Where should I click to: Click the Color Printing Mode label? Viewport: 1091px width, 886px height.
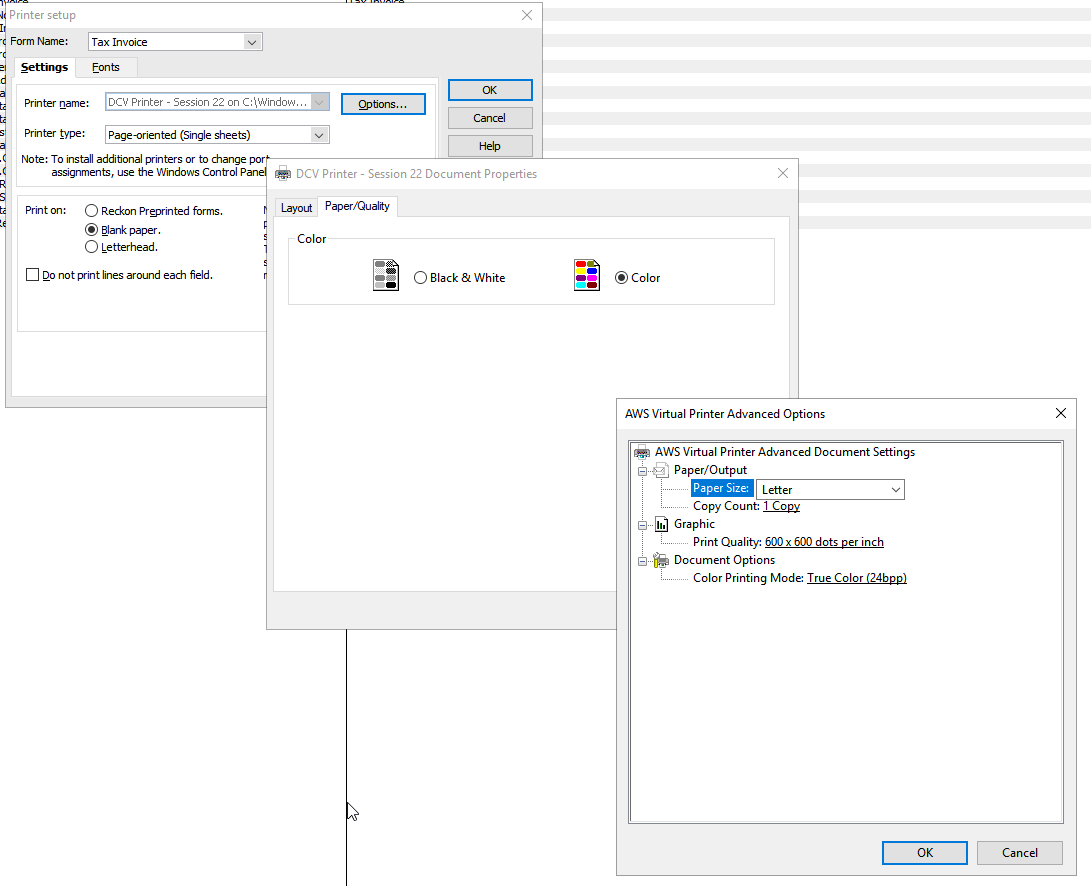[x=749, y=578]
